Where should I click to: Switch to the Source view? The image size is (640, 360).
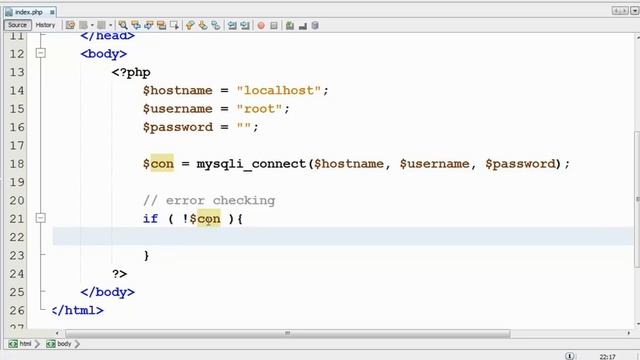coord(18,25)
